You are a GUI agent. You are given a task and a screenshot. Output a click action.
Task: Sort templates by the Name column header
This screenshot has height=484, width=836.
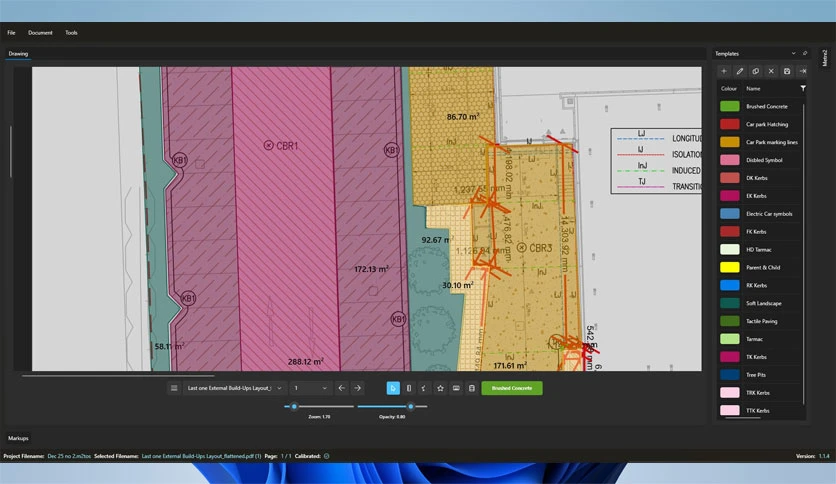click(753, 88)
